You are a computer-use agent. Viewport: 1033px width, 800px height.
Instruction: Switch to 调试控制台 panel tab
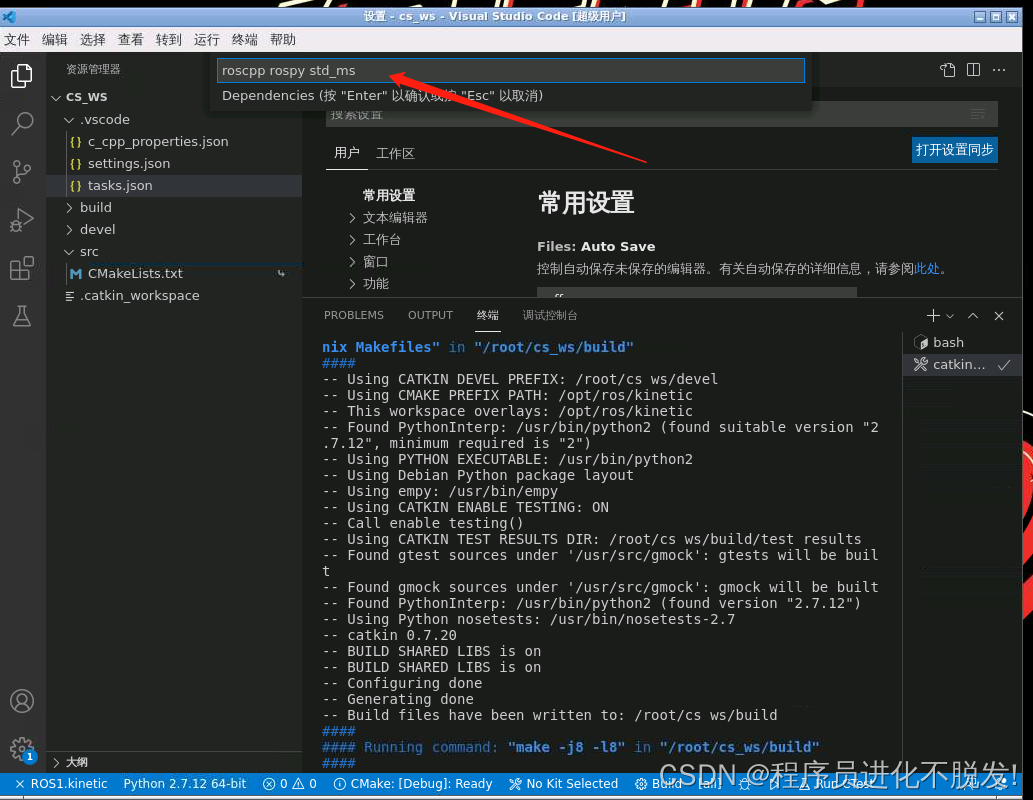(x=550, y=316)
